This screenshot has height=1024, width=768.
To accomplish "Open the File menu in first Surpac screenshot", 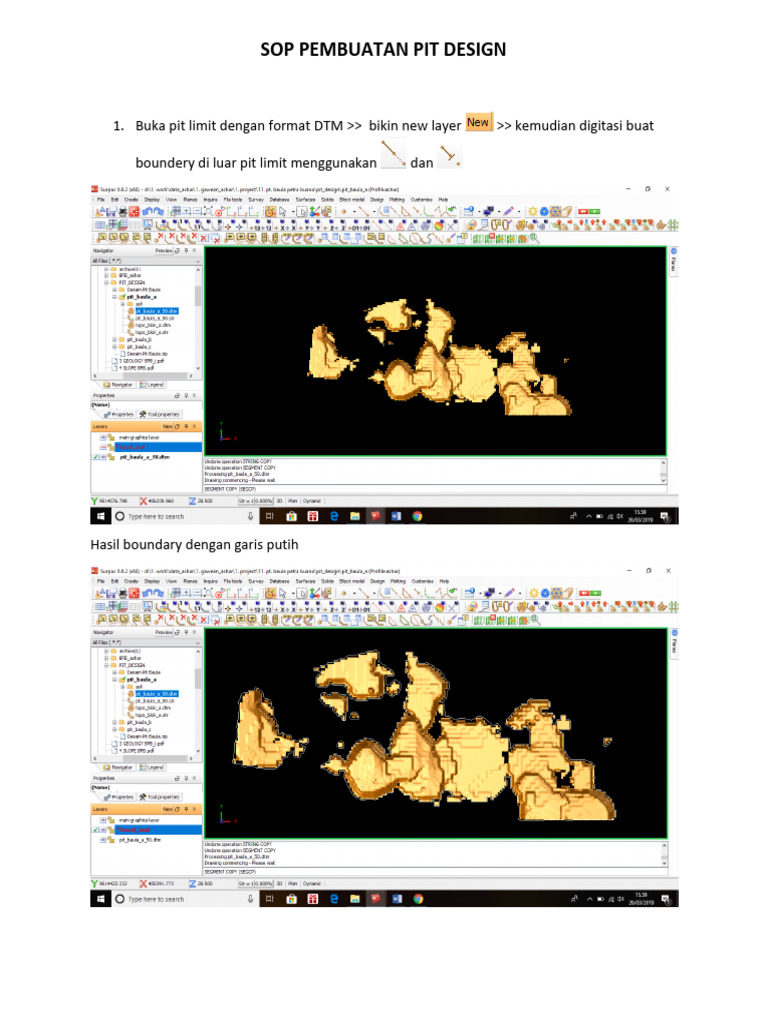I will tap(101, 199).
